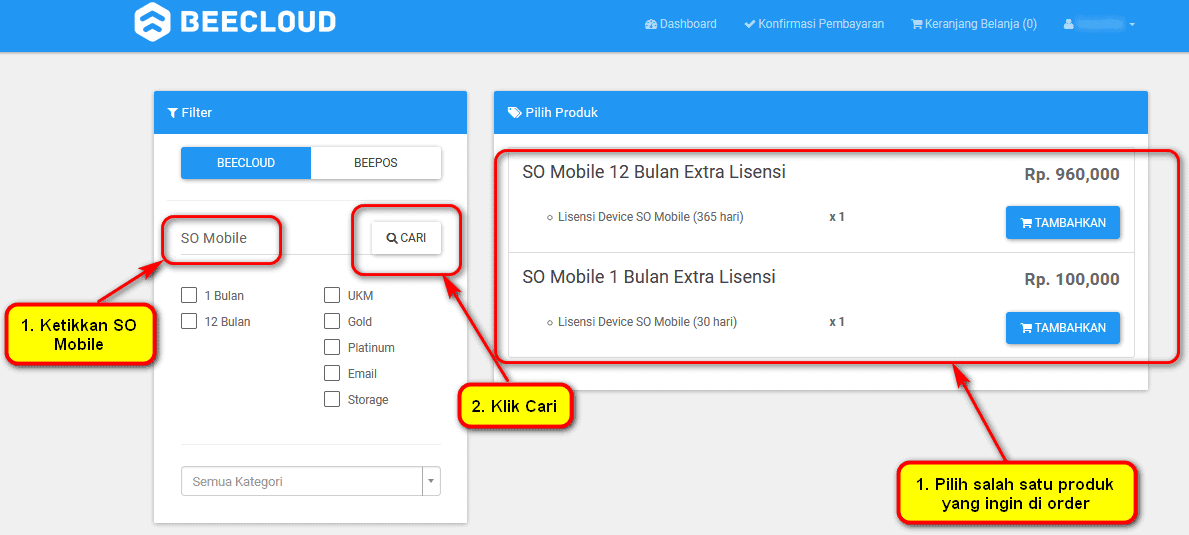Image resolution: width=1189 pixels, height=535 pixels.
Task: Open Keranjang Belanja cart
Action: (974, 24)
